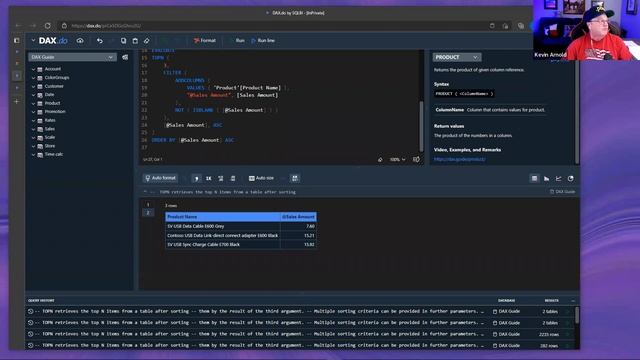Click query history scrollbar

click(577, 315)
